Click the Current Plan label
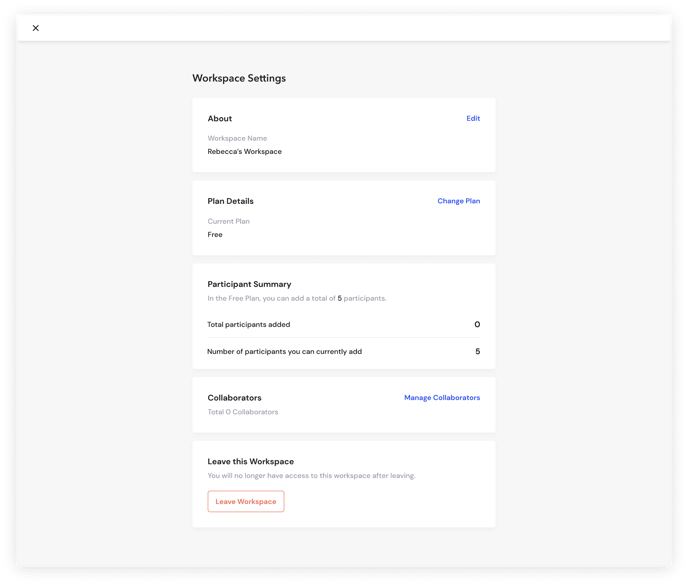This screenshot has height=585, width=688. (x=229, y=221)
